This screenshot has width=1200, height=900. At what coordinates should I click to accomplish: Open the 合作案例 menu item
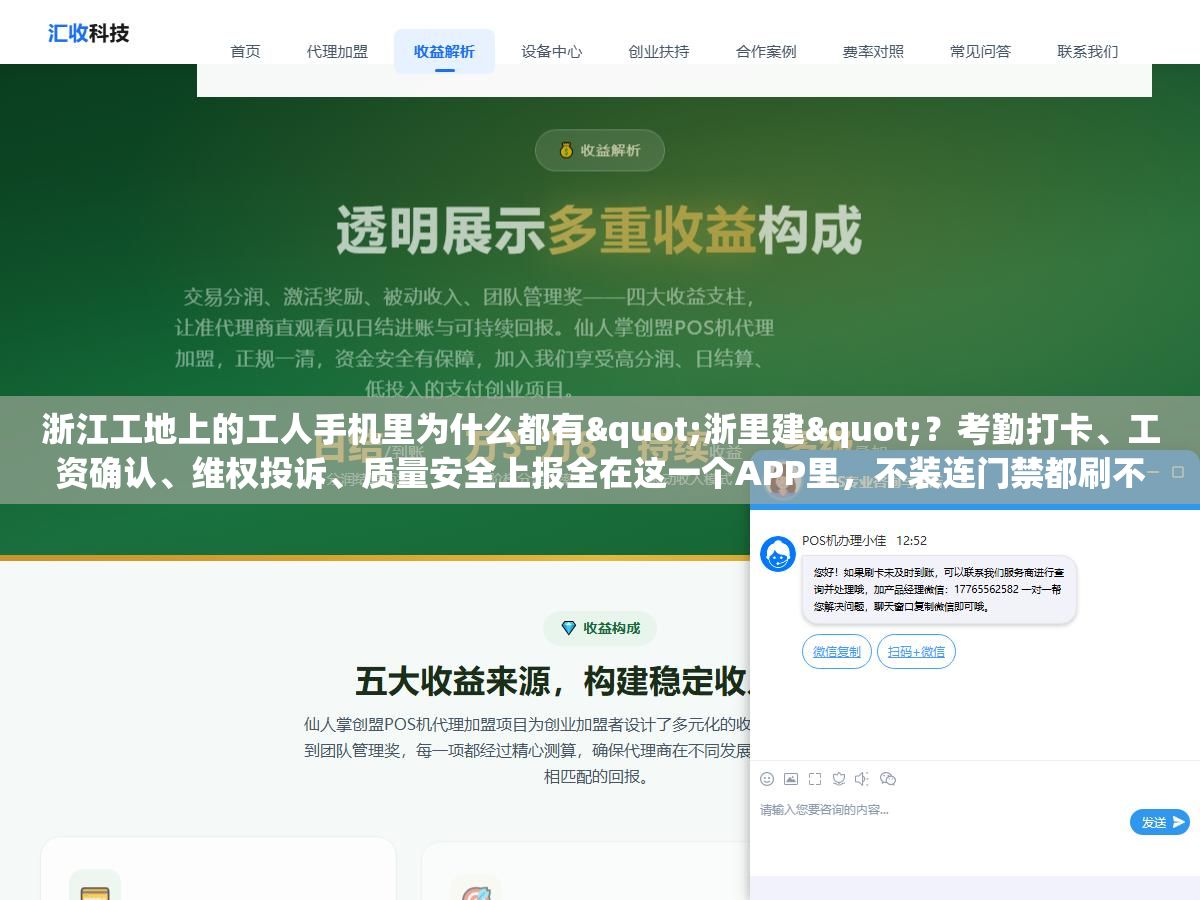(x=766, y=51)
